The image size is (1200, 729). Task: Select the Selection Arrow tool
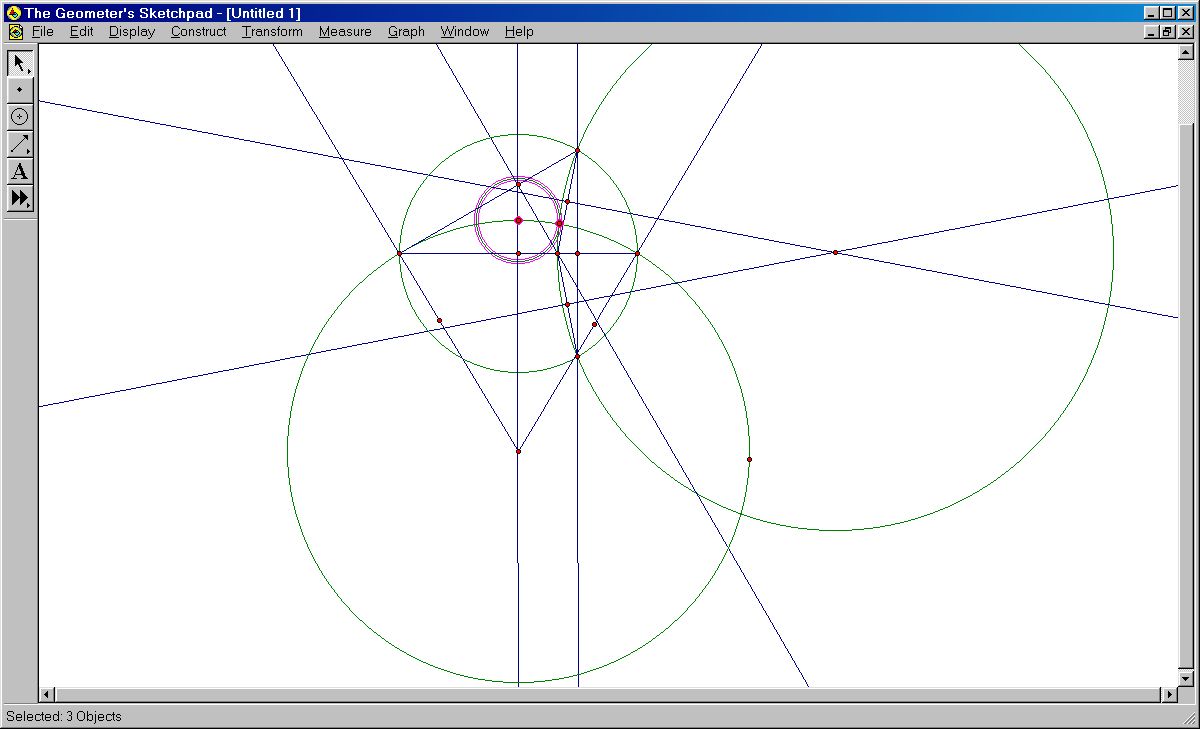20,63
